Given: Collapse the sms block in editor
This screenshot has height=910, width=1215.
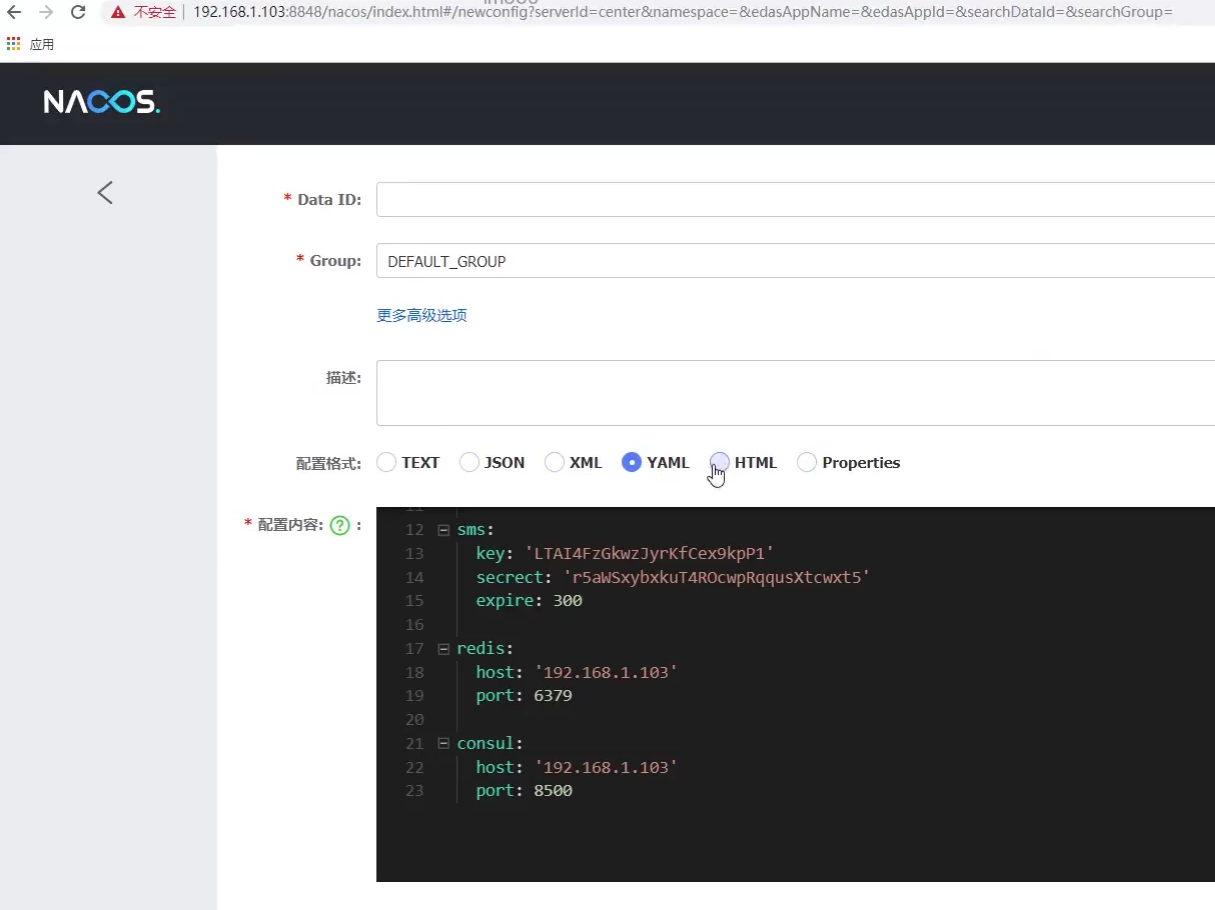Looking at the screenshot, I should coord(443,530).
